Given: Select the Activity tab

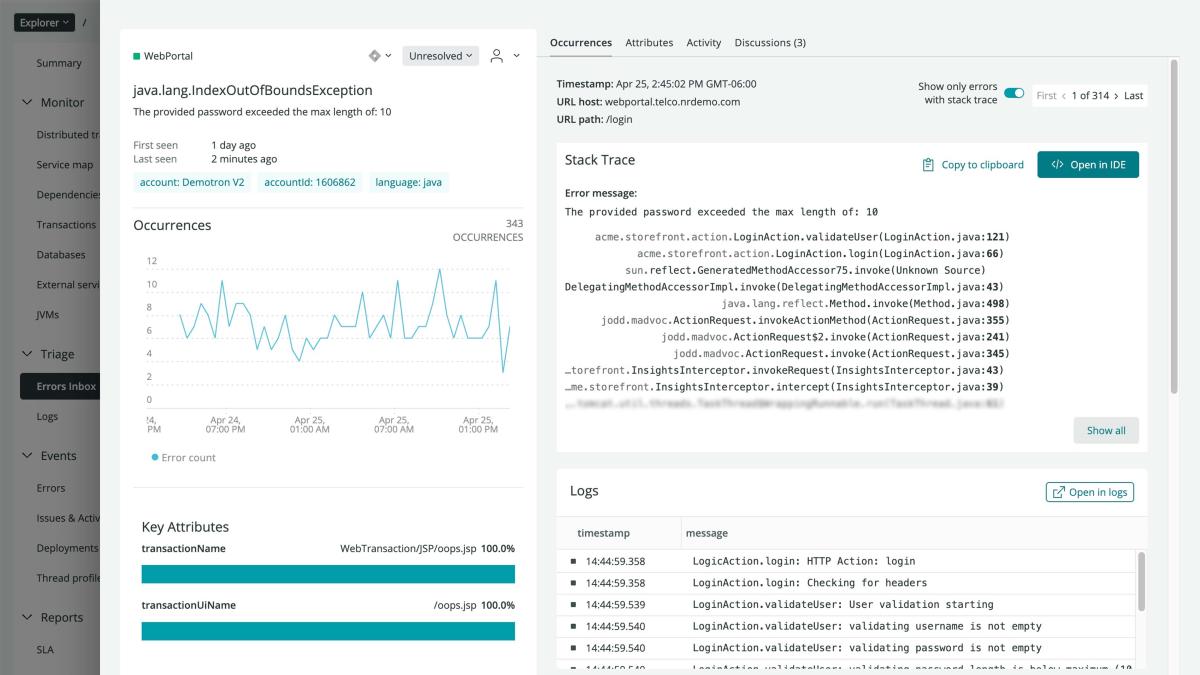Looking at the screenshot, I should (704, 42).
